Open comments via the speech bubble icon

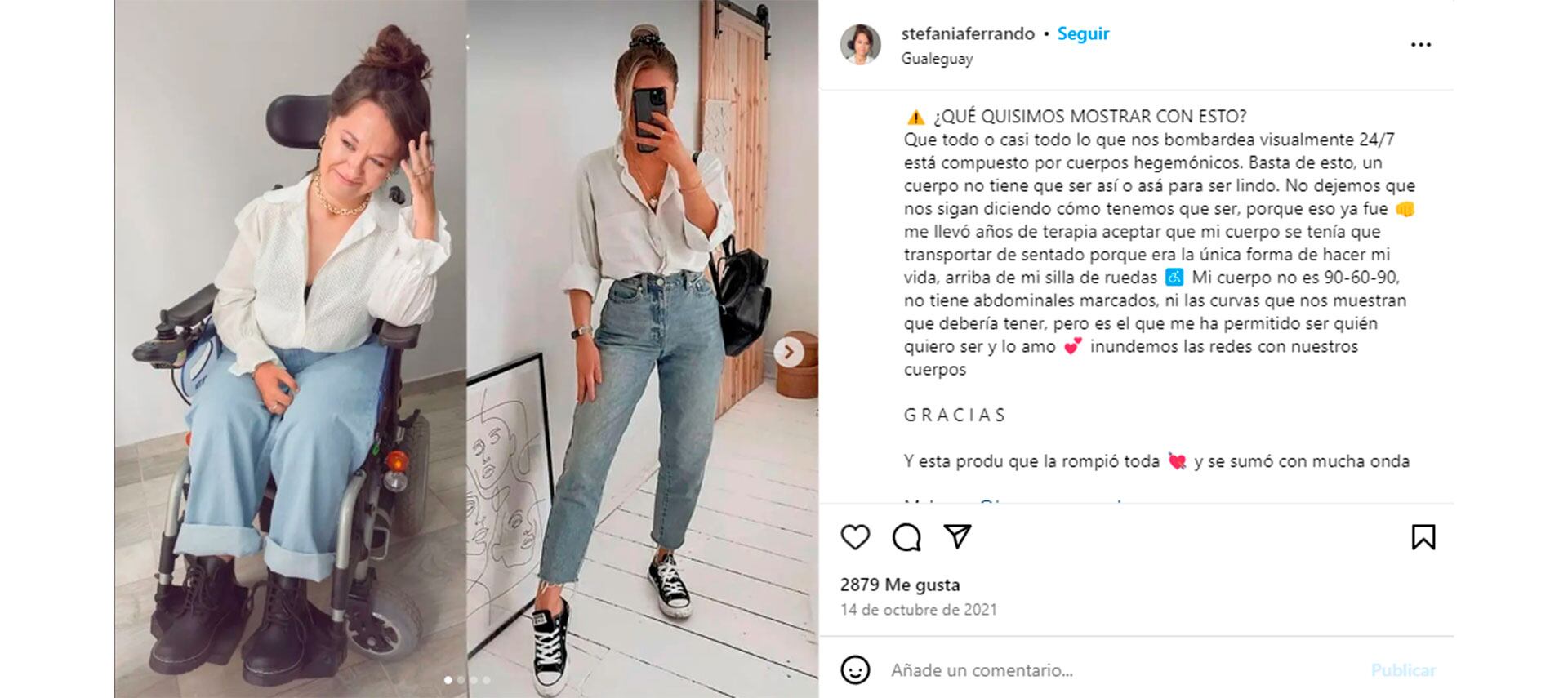[x=906, y=537]
